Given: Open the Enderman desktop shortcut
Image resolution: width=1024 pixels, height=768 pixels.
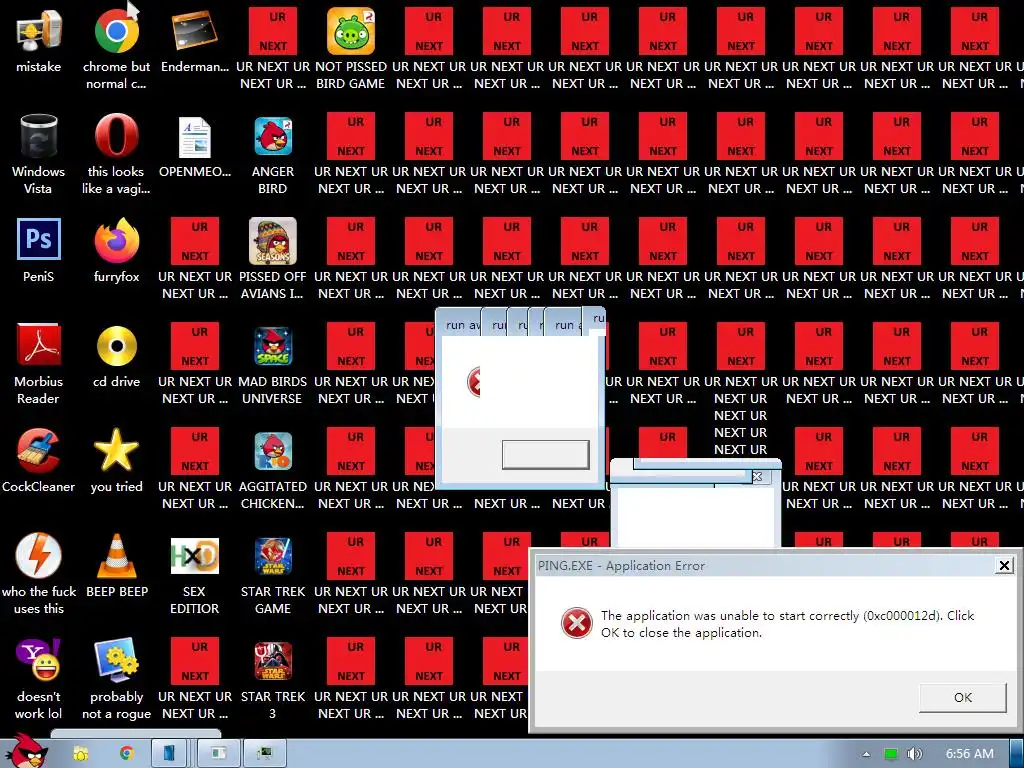Looking at the screenshot, I should pyautogui.click(x=194, y=30).
